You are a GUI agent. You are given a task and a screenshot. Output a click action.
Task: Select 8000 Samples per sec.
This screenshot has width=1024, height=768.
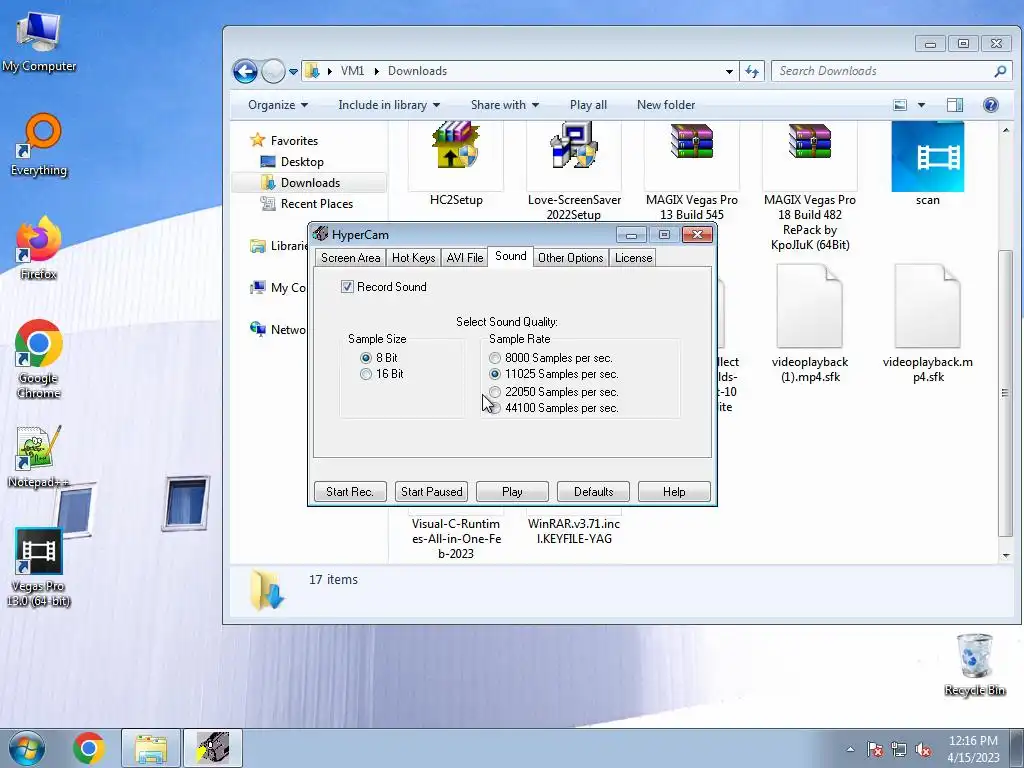[495, 358]
